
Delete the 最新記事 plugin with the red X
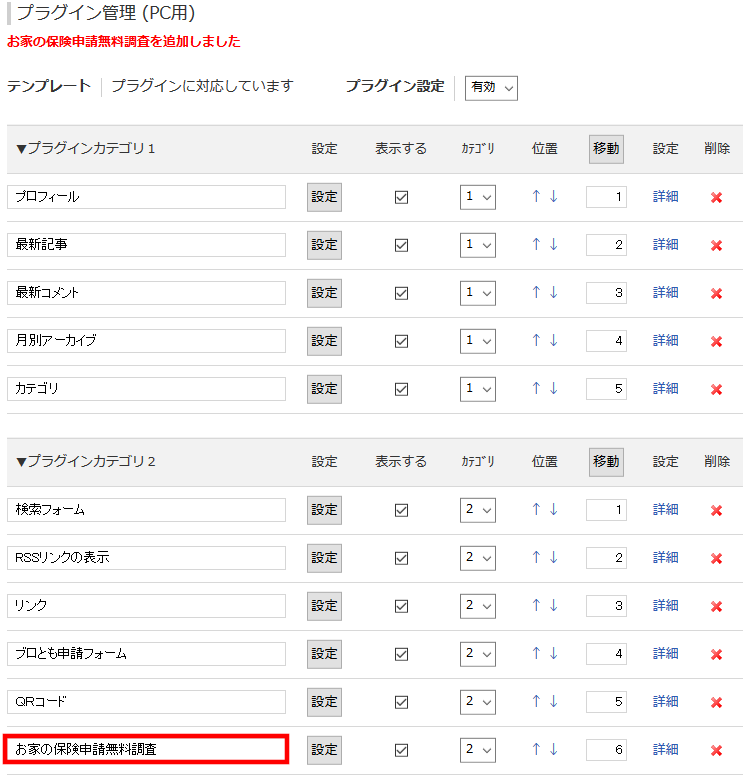point(716,246)
